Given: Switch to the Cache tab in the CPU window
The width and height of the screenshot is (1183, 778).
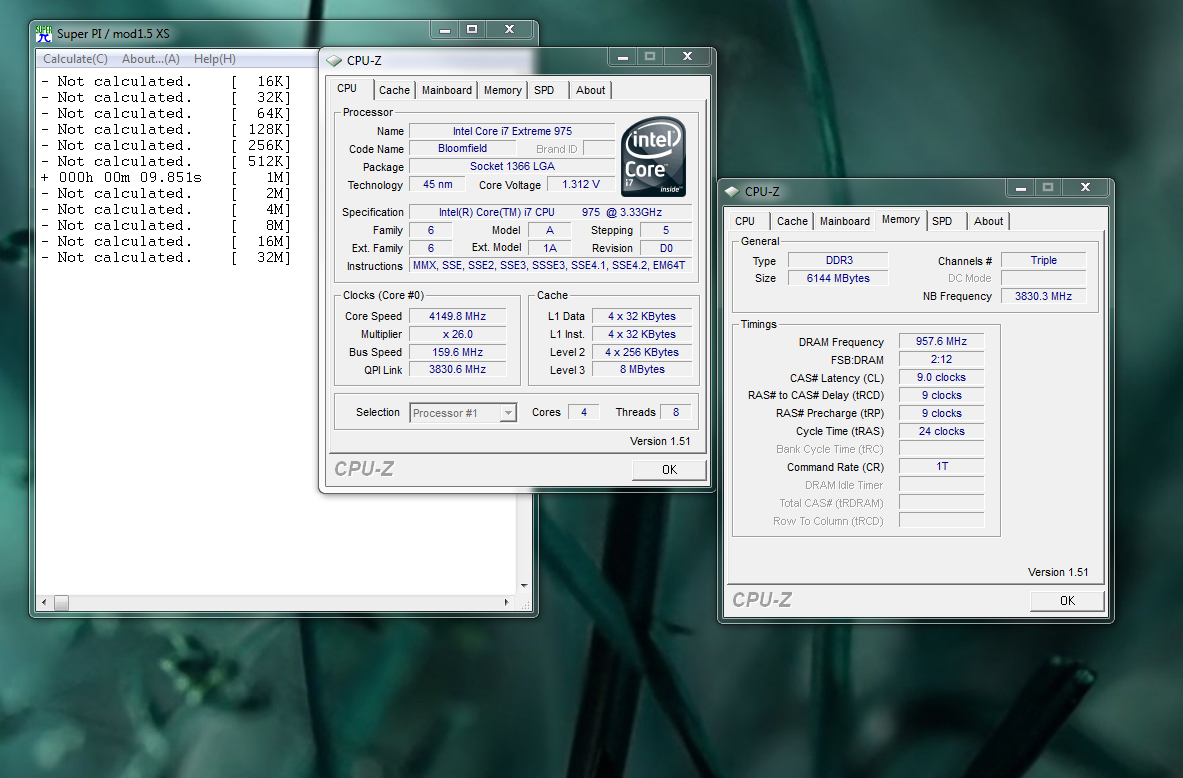Looking at the screenshot, I should click(x=394, y=90).
